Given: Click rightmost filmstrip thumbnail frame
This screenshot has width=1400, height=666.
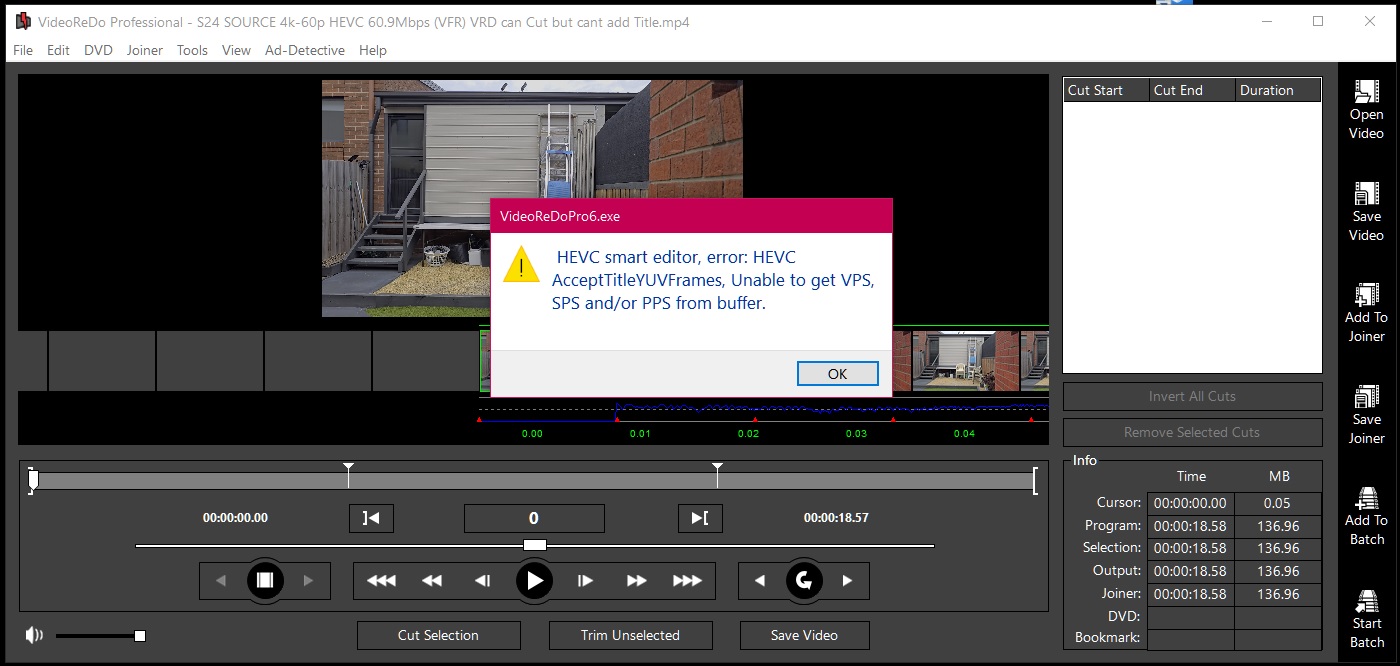Looking at the screenshot, I should pyautogui.click(x=1034, y=361).
